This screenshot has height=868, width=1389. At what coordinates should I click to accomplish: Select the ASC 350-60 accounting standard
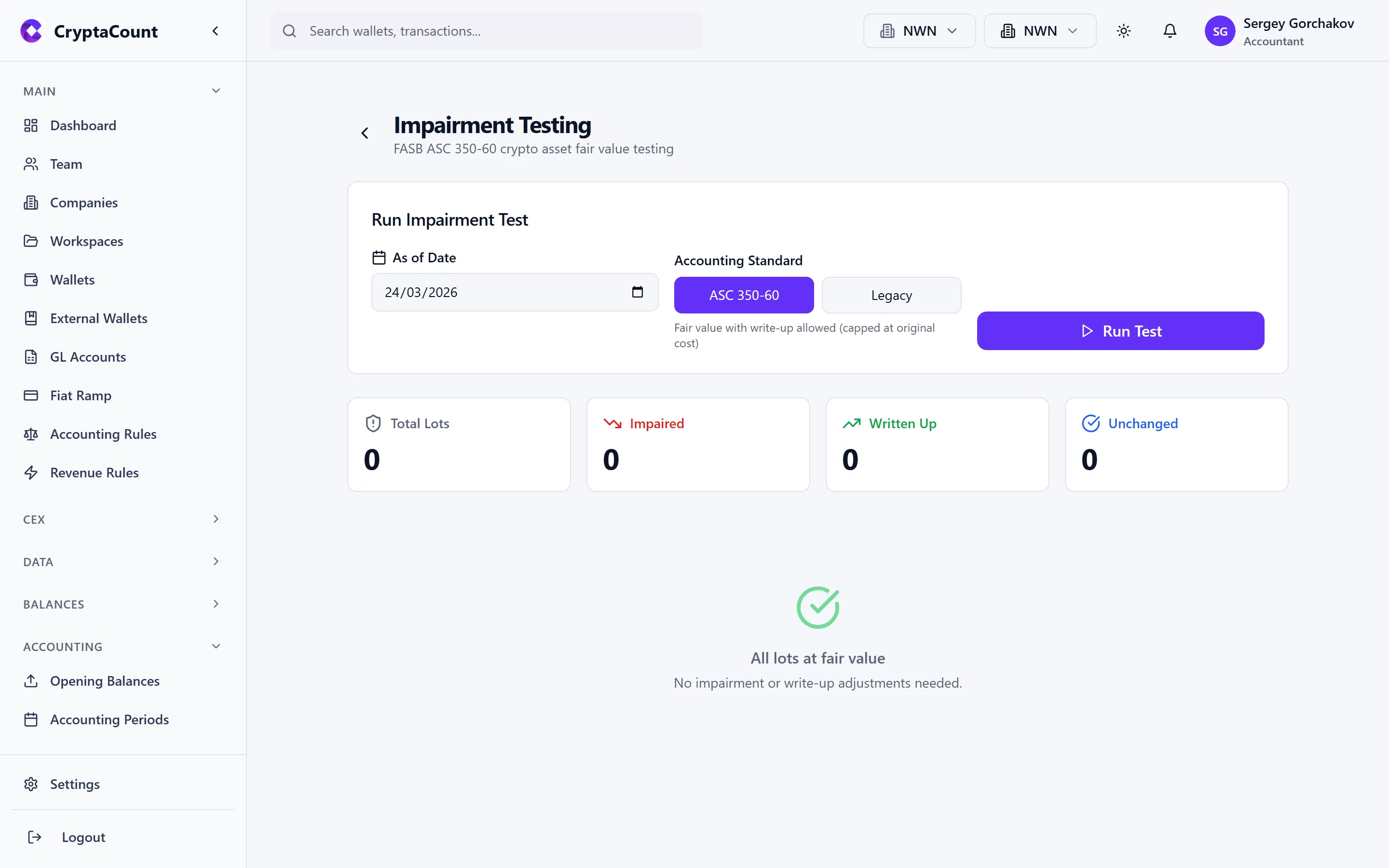(x=743, y=295)
